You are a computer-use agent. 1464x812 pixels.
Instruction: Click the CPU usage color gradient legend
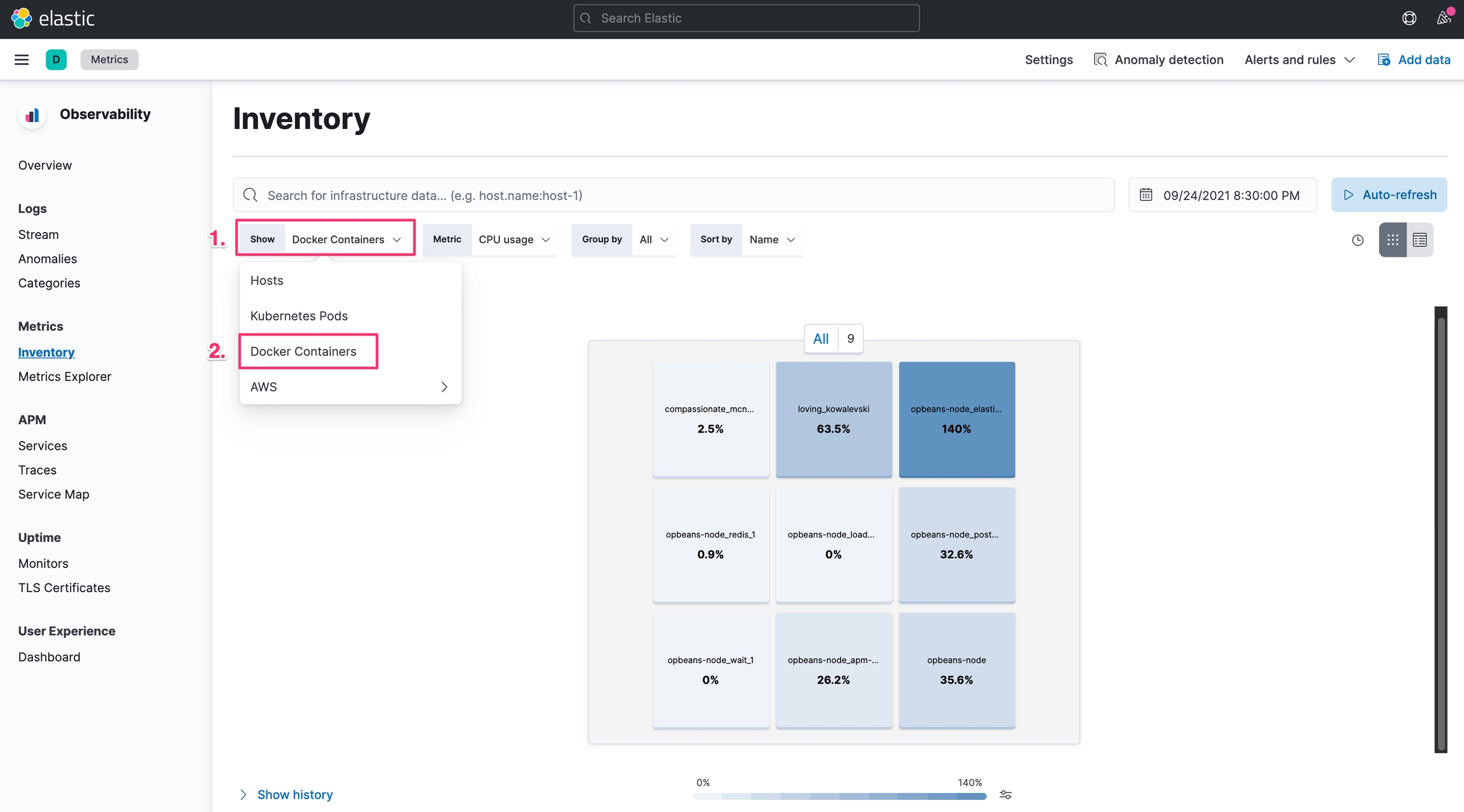coord(839,796)
